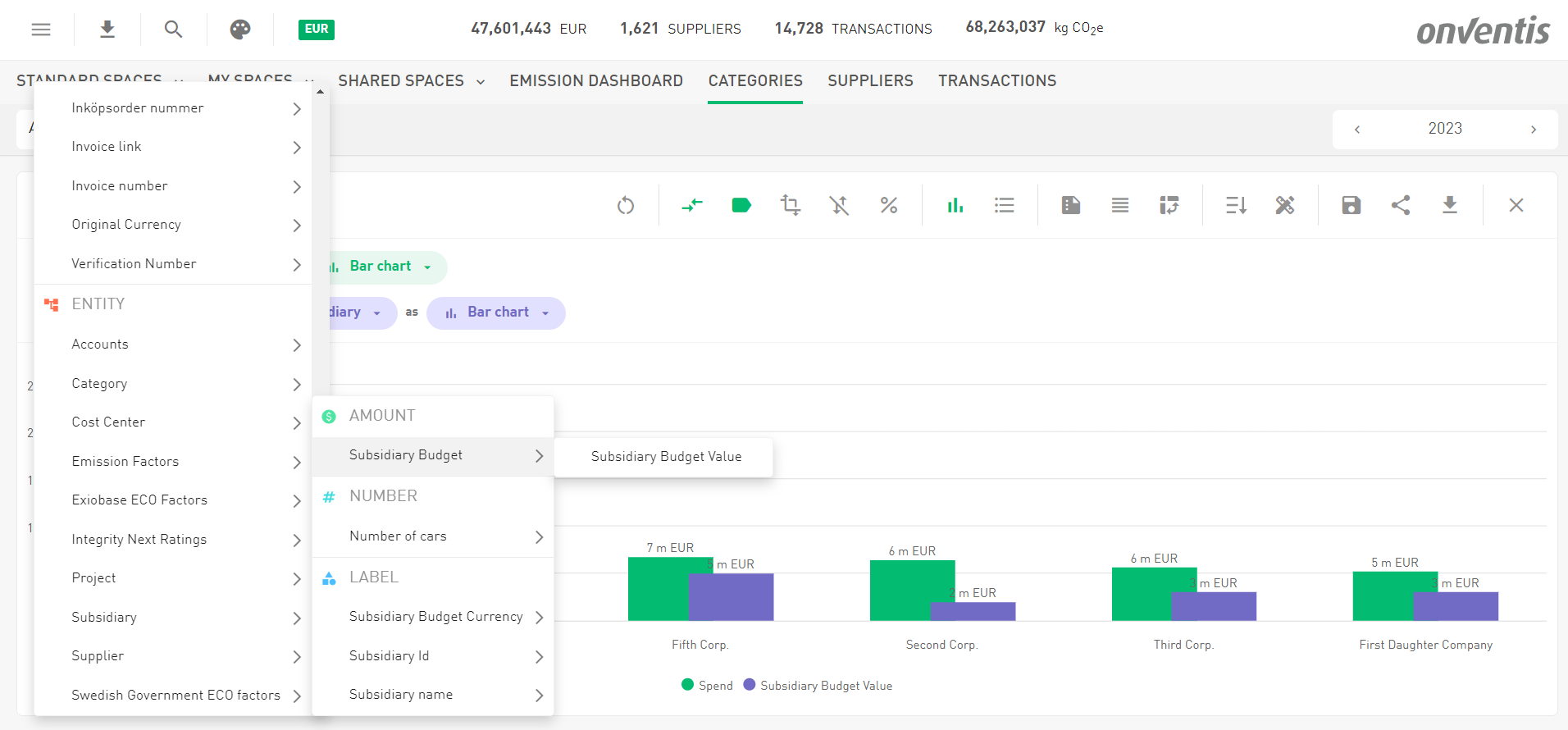Expand the Emission Factors submenu

click(x=185, y=462)
